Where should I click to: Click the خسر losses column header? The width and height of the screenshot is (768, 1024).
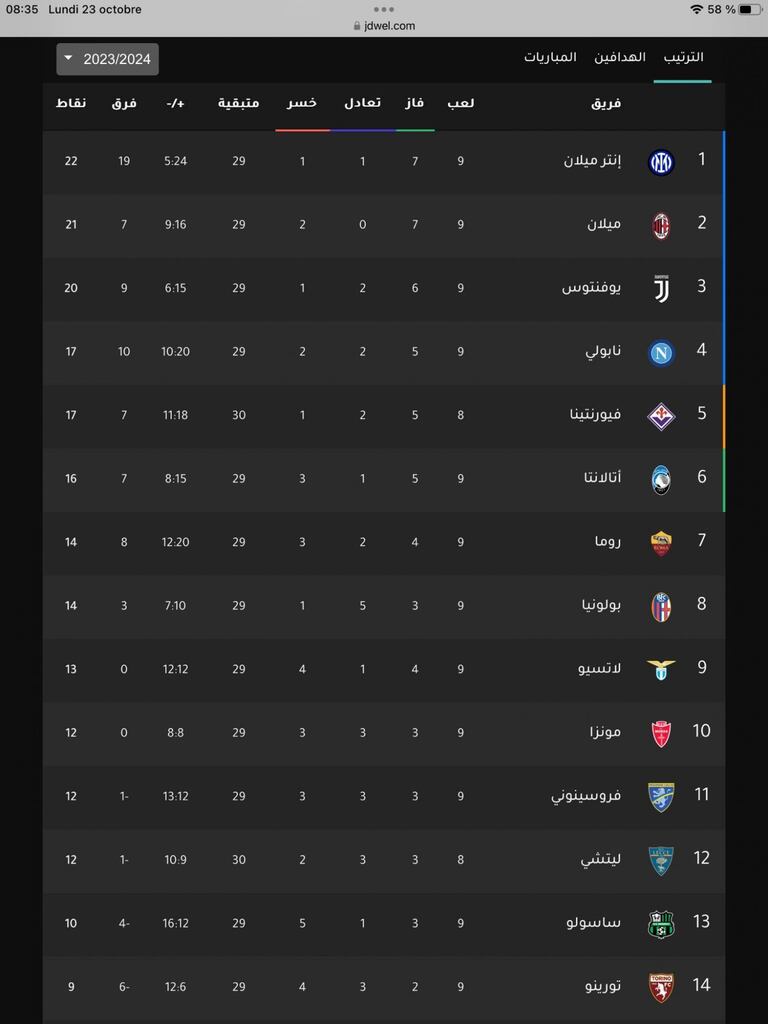coord(302,103)
